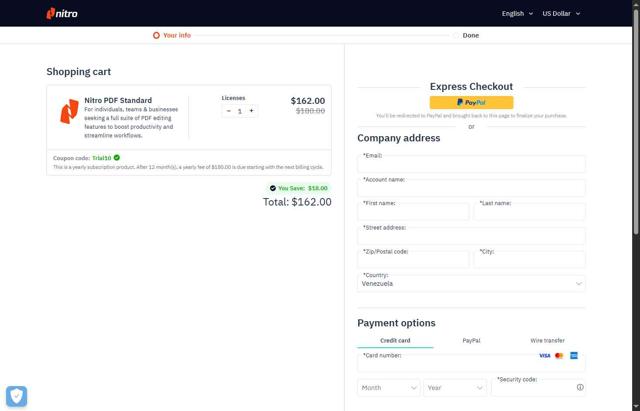Select the Credit card payment tab
This screenshot has height=411, width=640.
tap(395, 340)
